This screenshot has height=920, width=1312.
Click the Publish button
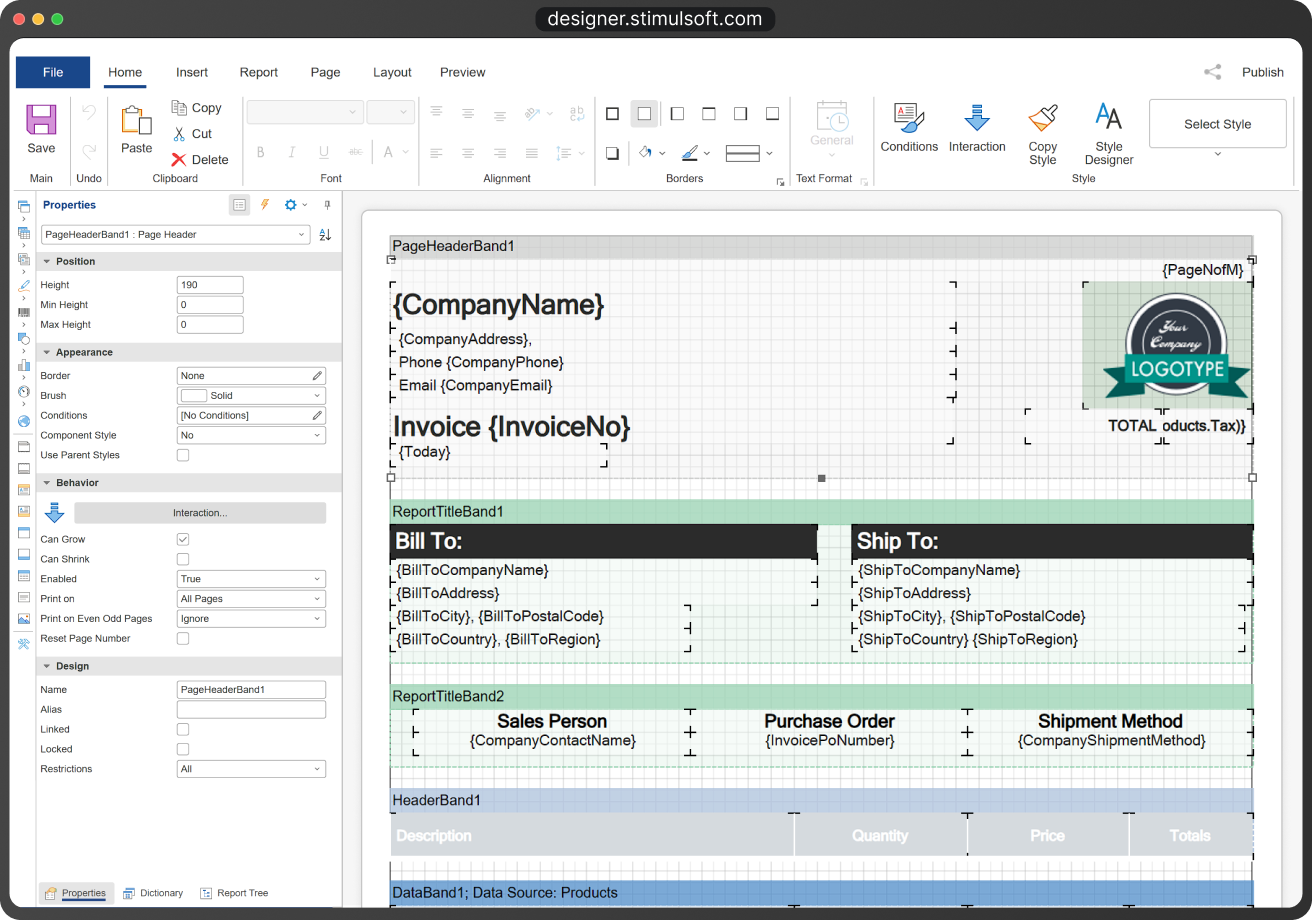coord(1263,72)
